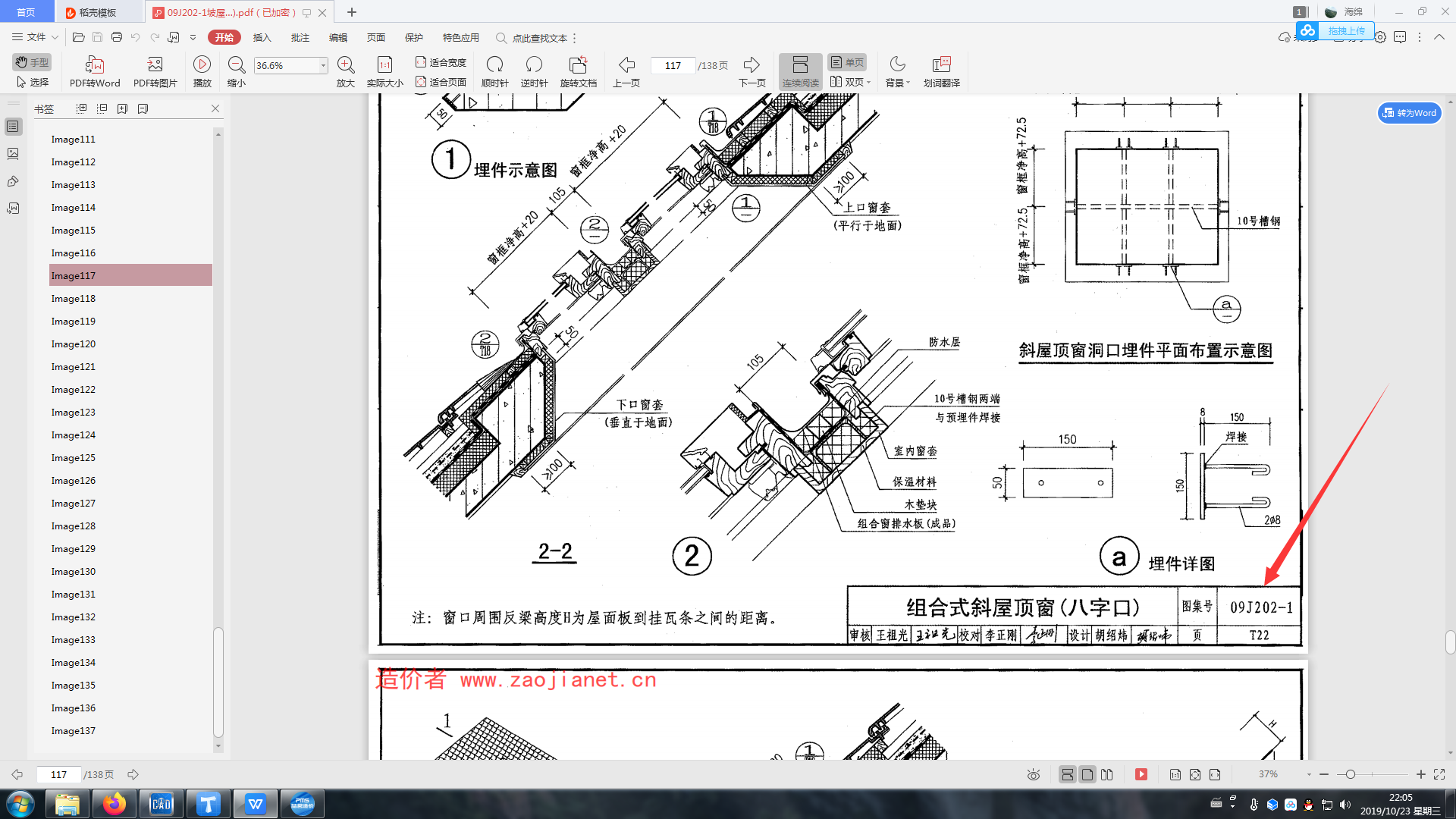Expand all bookmarks icon in bookmark panel
Image resolution: width=1456 pixels, height=819 pixels.
(82, 108)
